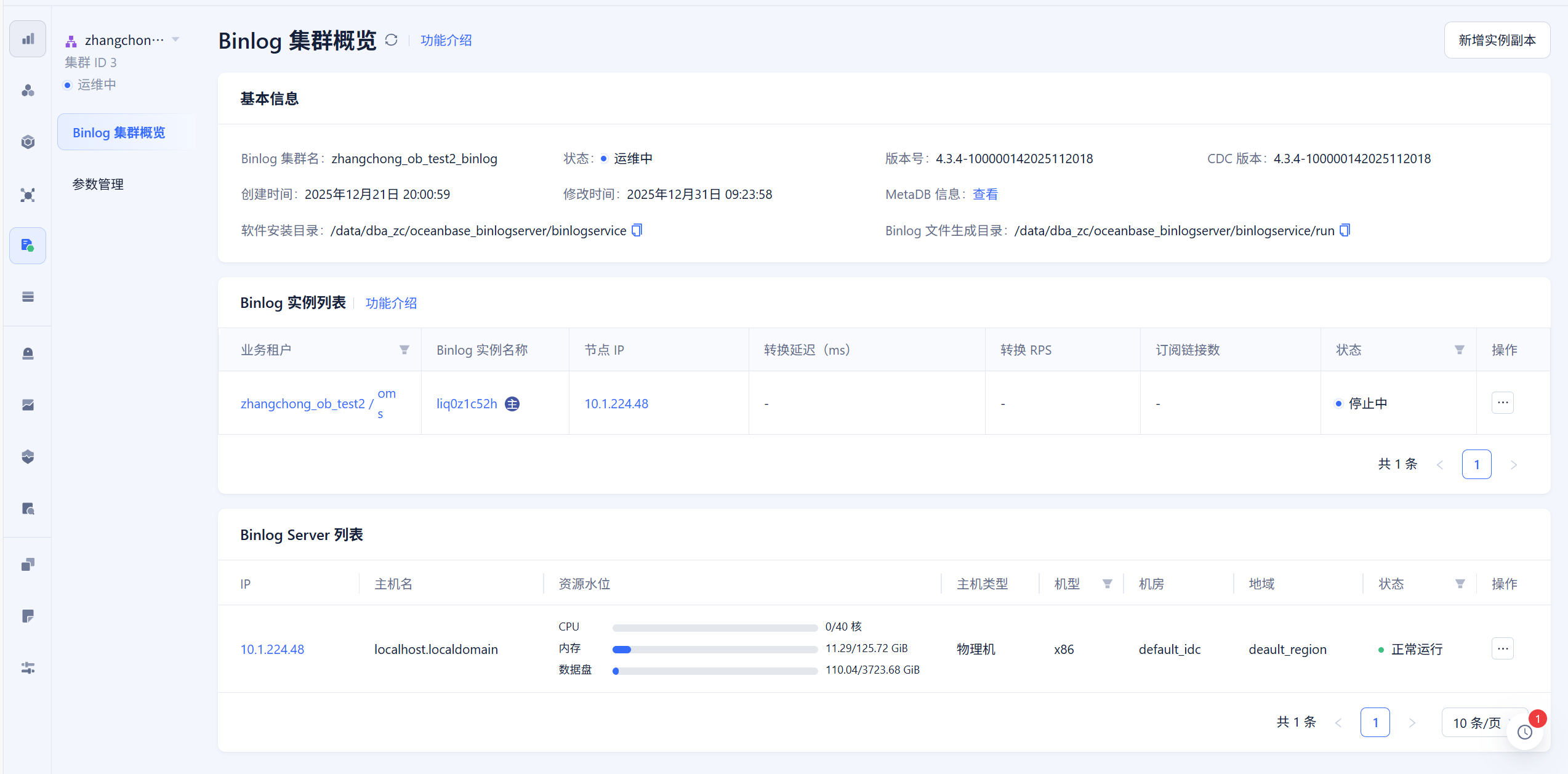The width and height of the screenshot is (1568, 774).
Task: Click 查看 link for MetaDB 信息
Action: click(x=985, y=195)
